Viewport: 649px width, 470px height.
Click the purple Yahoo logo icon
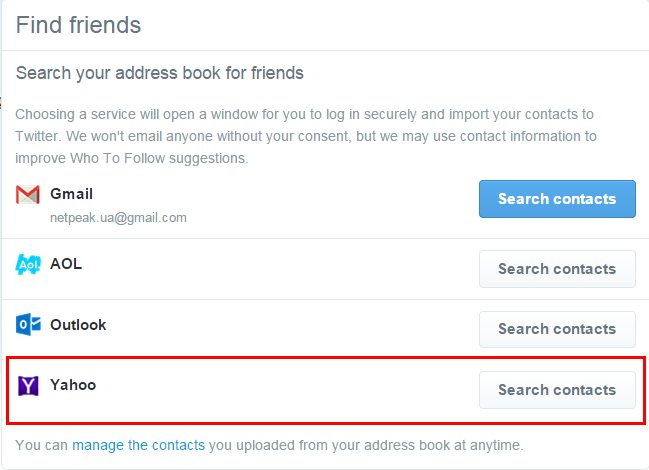(x=28, y=385)
